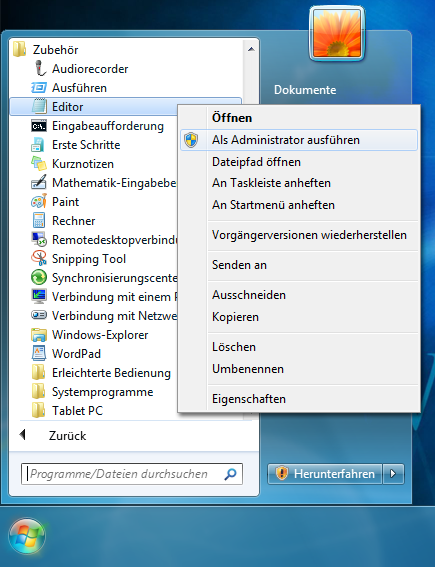
Task: Click the Erste Schritte icon
Action: pyautogui.click(x=38, y=145)
